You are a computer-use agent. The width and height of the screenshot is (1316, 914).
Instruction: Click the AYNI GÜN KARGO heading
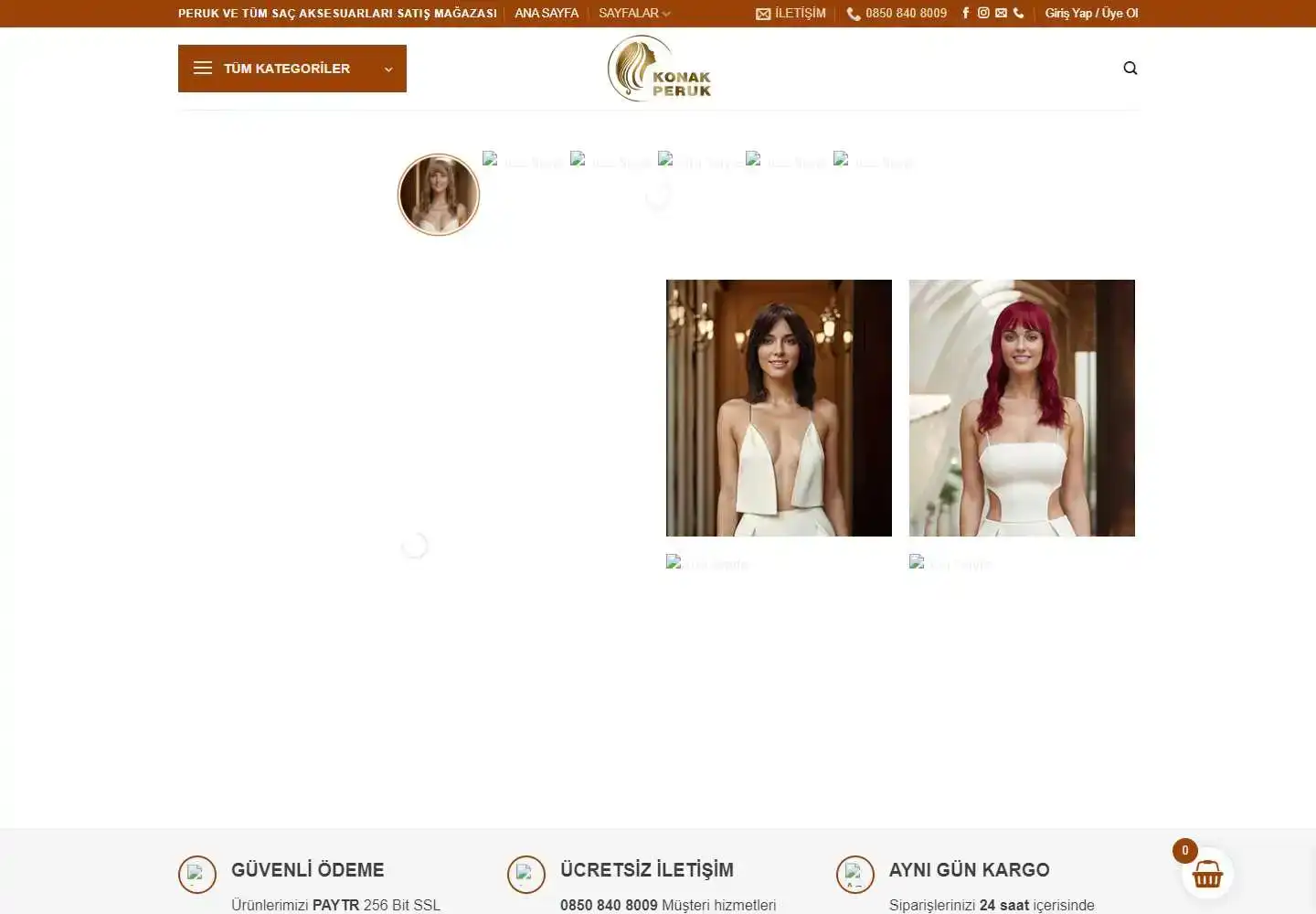(969, 869)
